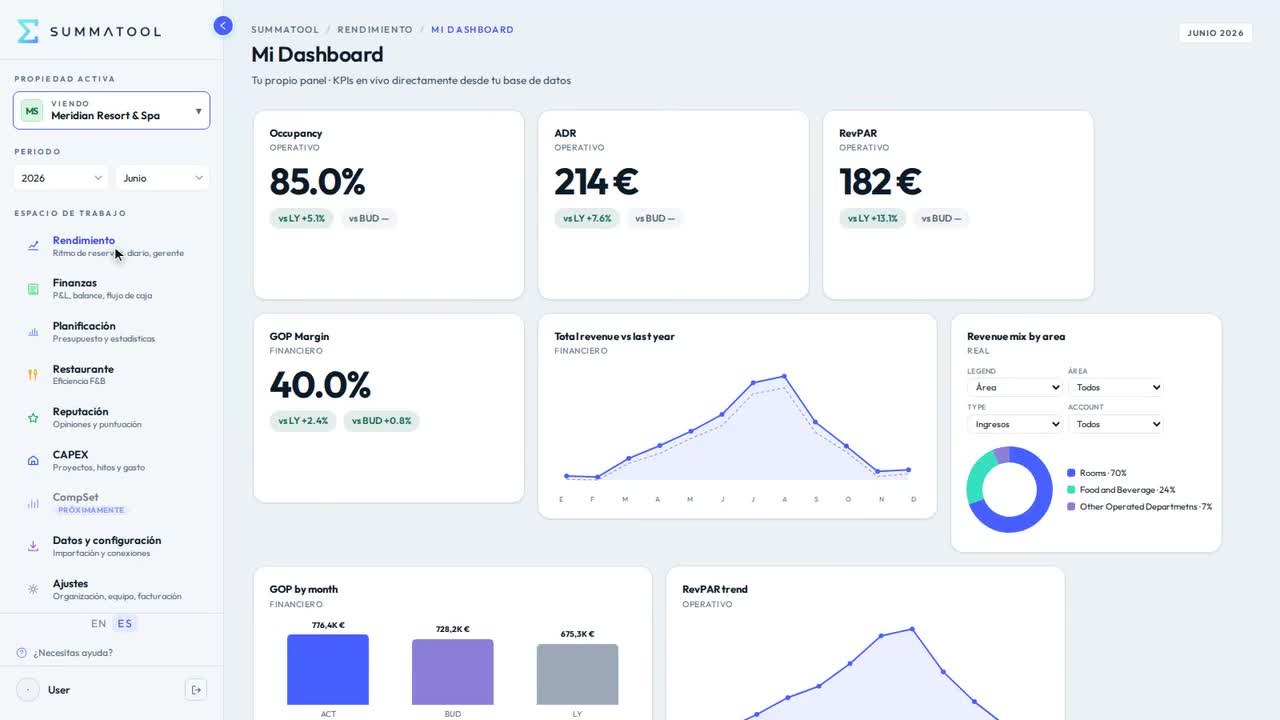Click the RevPAR trend card title
This screenshot has width=1280, height=720.
pyautogui.click(x=715, y=590)
